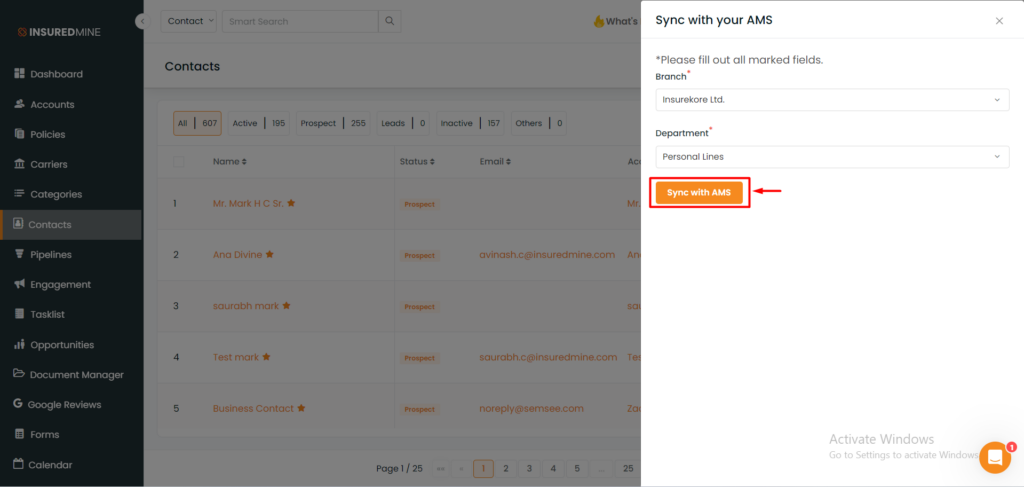Click email saurabh.c@insuredmine.com

click(x=549, y=357)
